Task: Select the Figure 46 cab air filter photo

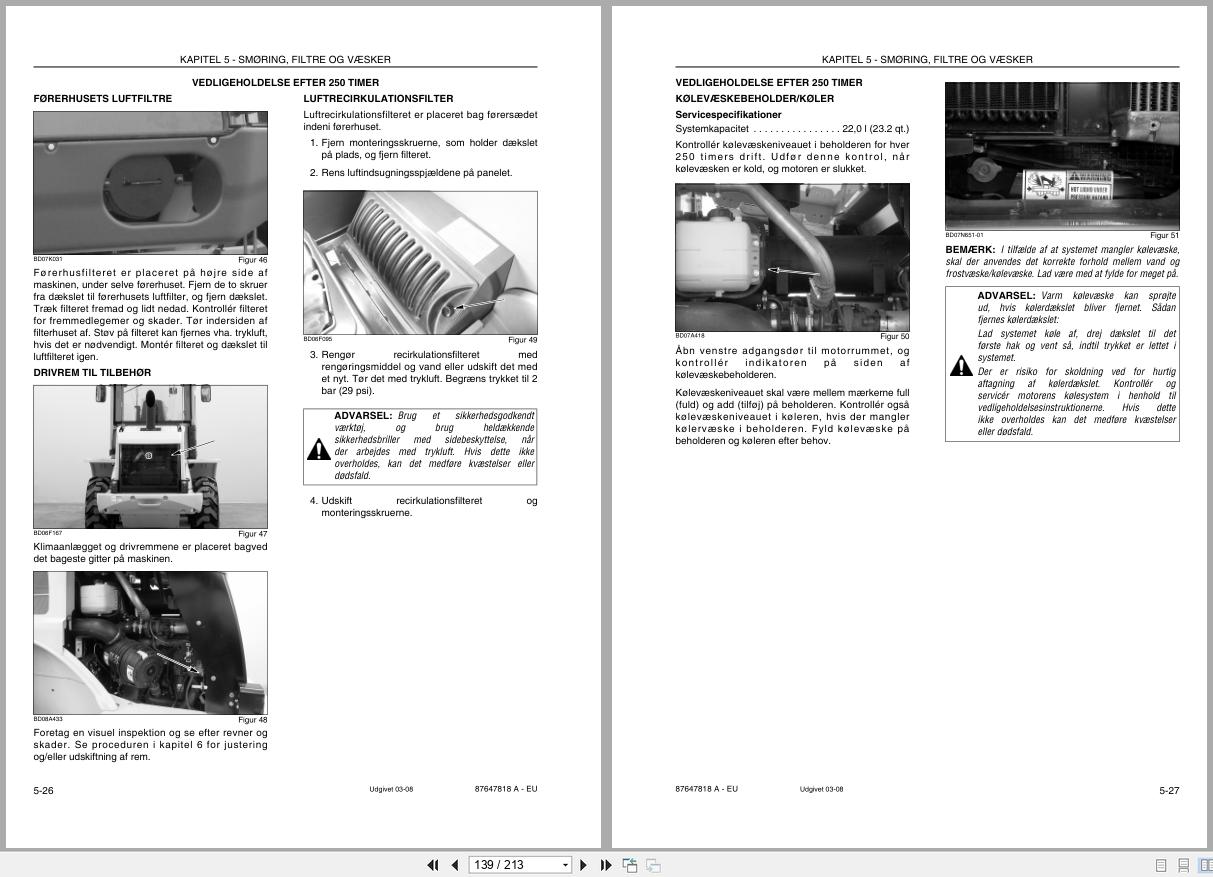Action: click(150, 183)
